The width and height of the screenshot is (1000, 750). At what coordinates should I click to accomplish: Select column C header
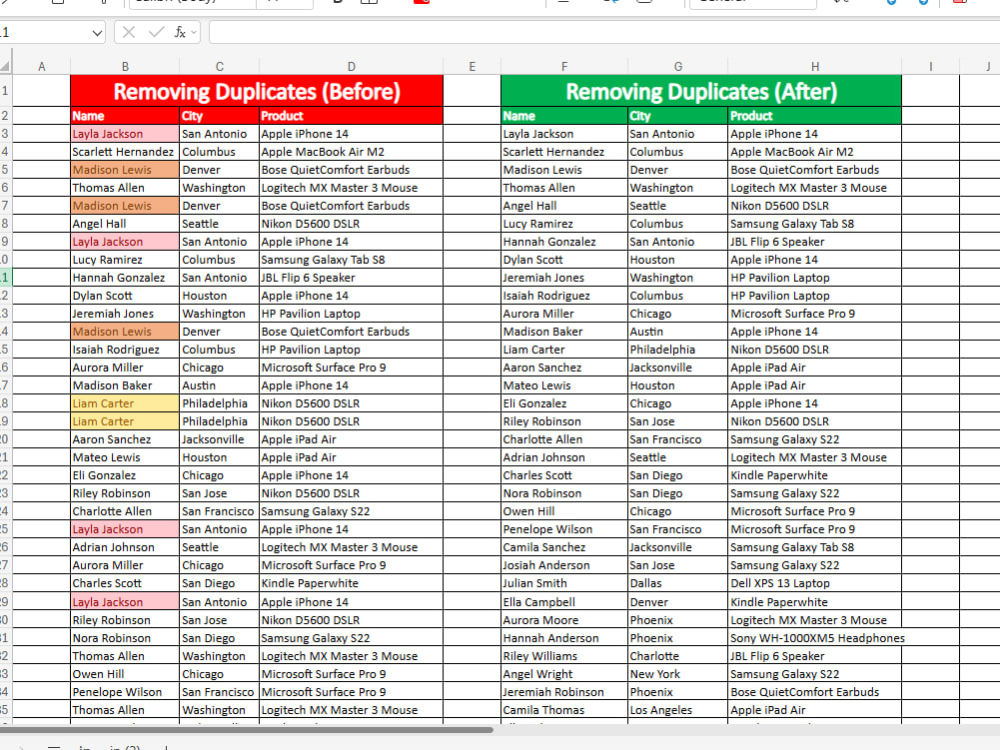tap(219, 66)
